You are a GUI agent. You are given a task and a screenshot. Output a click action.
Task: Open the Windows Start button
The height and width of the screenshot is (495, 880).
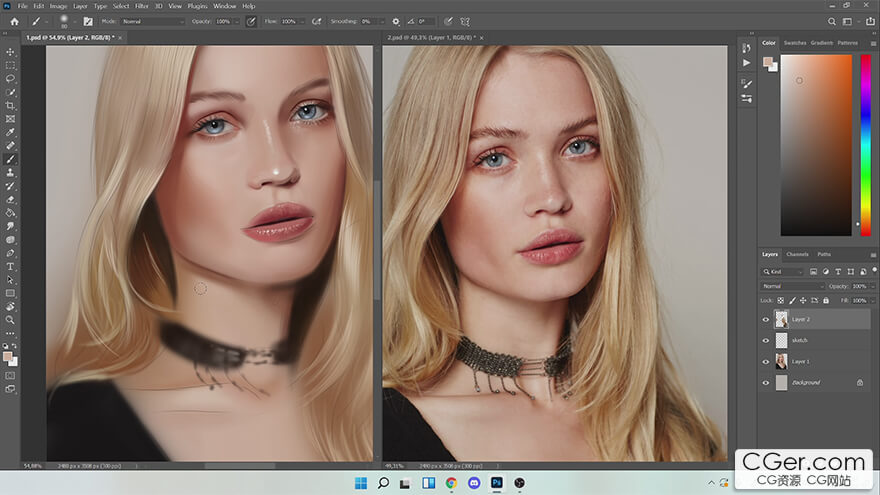pos(361,483)
